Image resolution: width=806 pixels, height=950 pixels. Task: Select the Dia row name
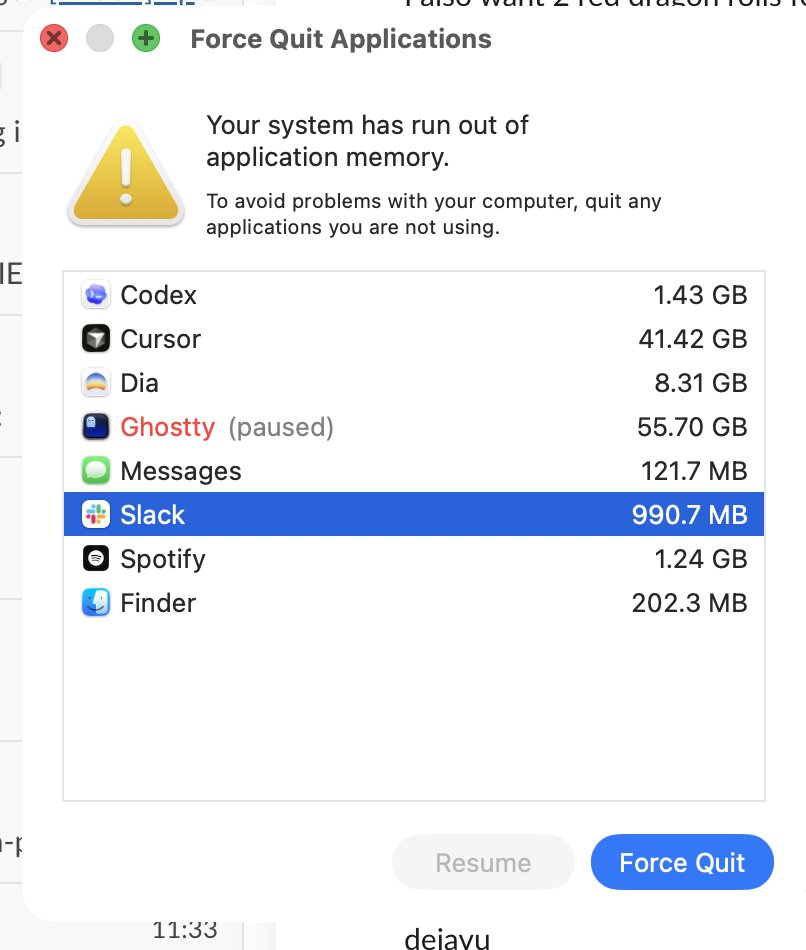click(139, 383)
